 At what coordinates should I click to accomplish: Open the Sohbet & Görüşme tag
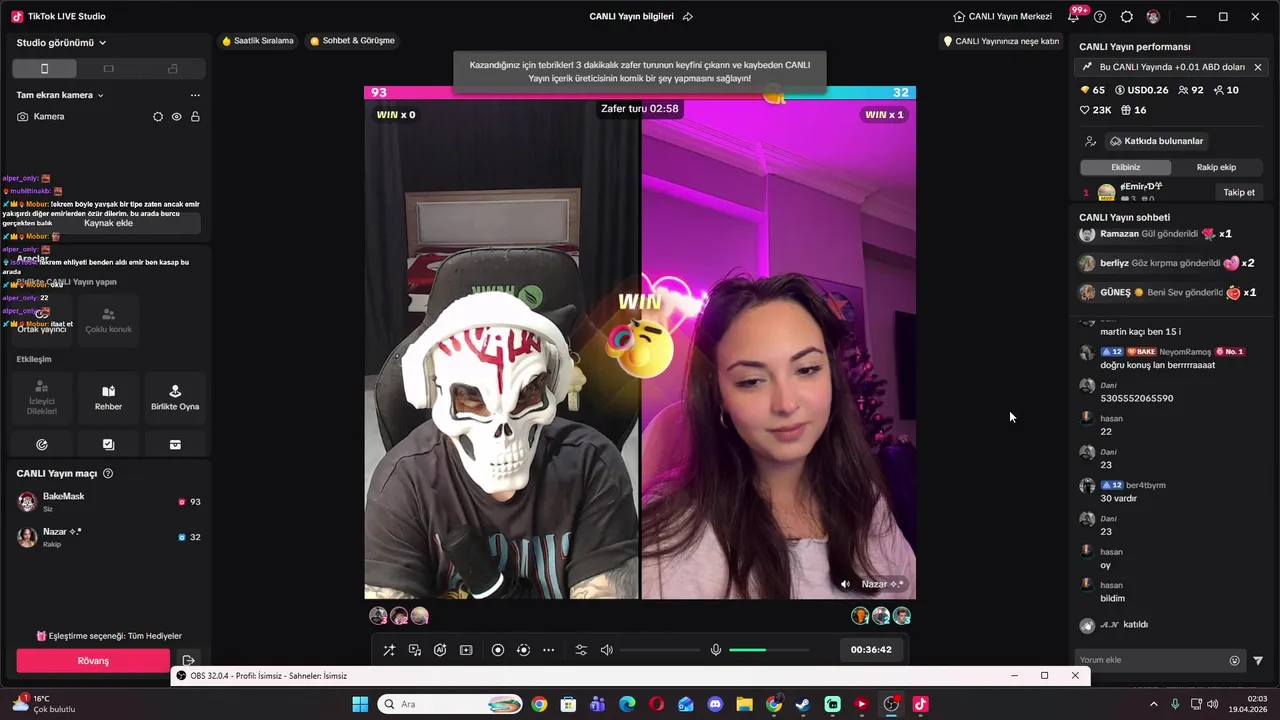(352, 41)
